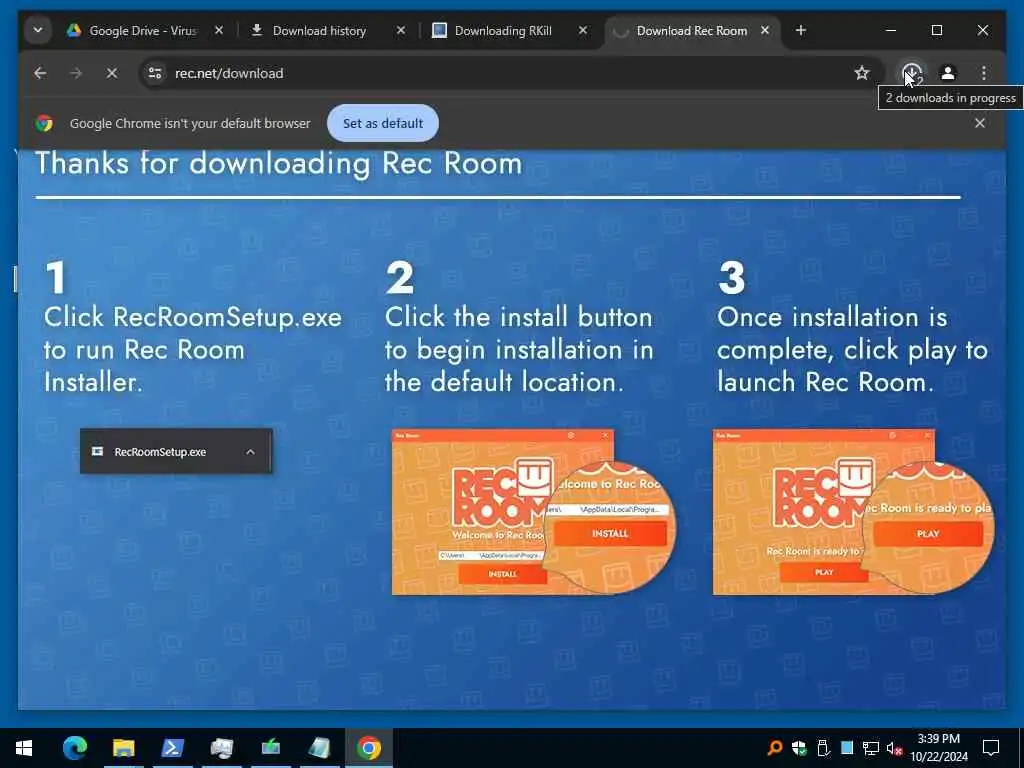Open the Chrome downloads bubble
The width and height of the screenshot is (1024, 768).
coord(912,73)
